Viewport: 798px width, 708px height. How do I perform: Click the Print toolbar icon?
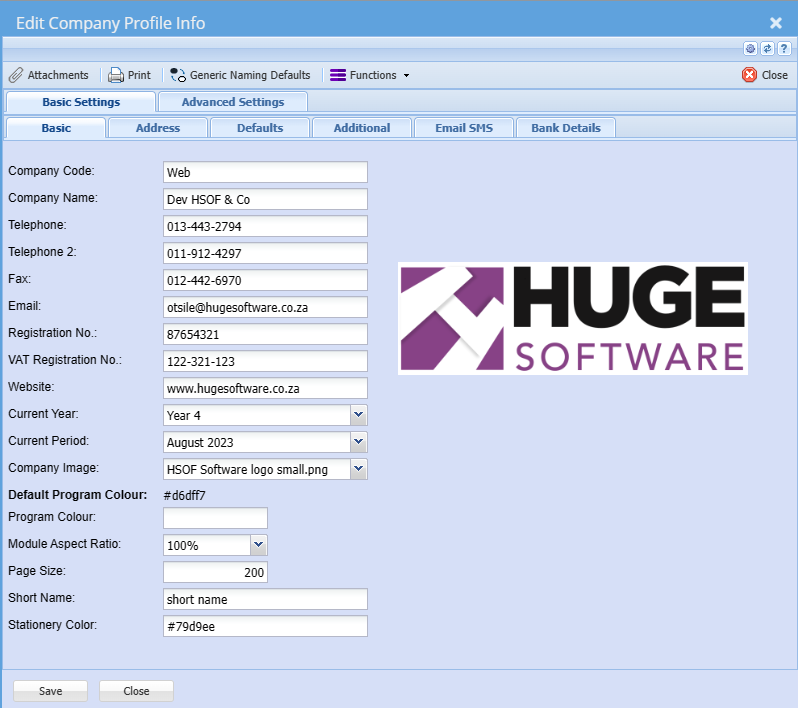coord(116,75)
